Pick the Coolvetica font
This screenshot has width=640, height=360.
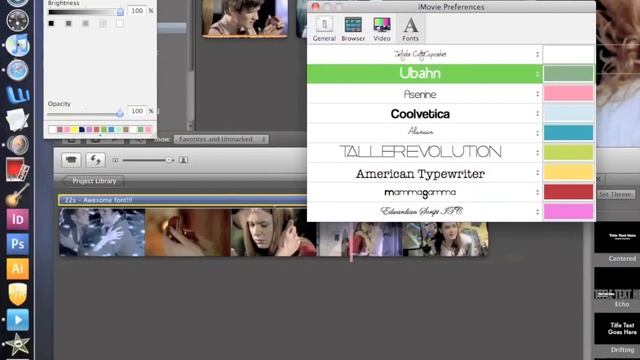pyautogui.click(x=424, y=113)
